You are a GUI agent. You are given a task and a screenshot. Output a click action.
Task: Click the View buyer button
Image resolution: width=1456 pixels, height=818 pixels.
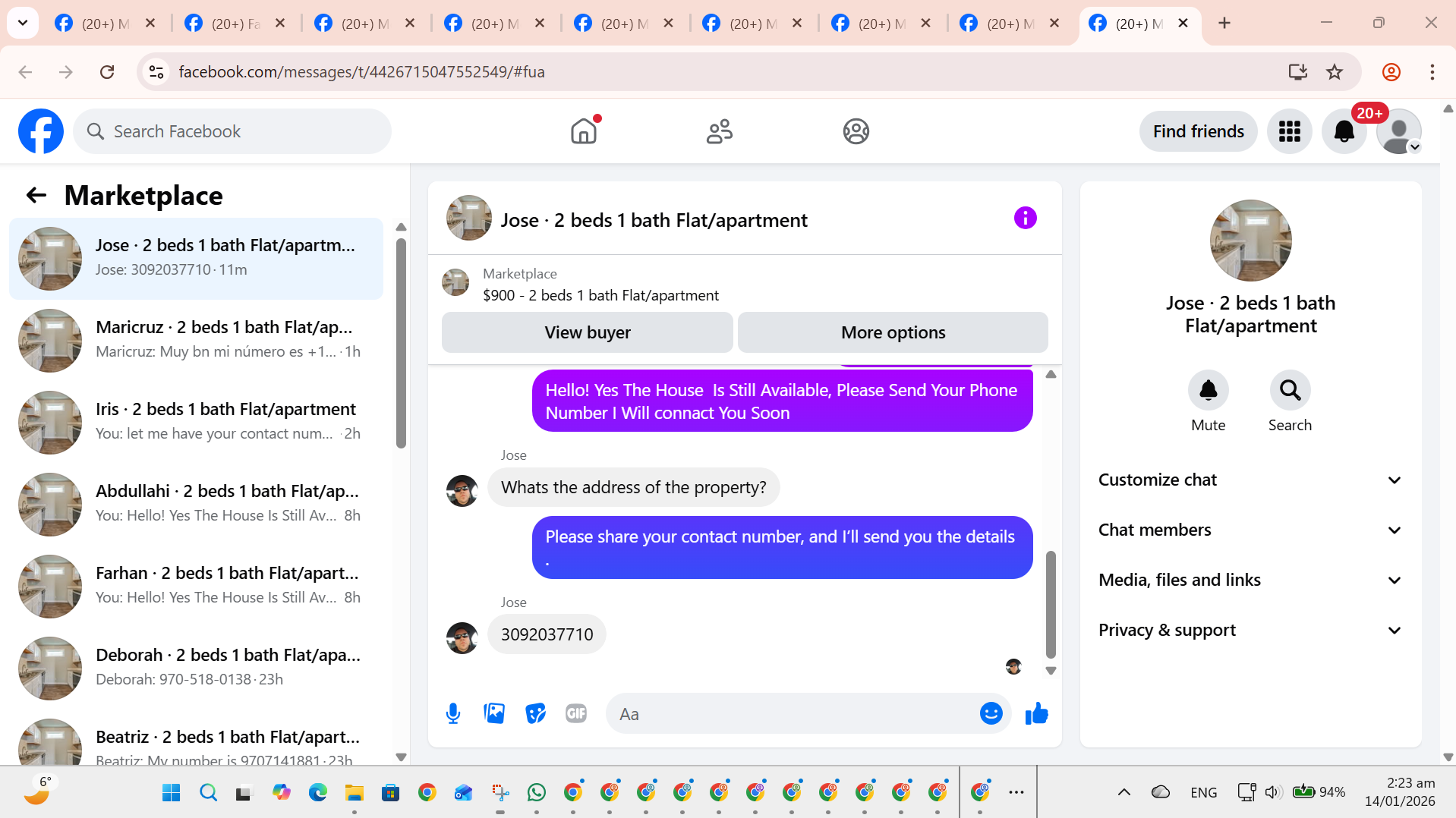(x=588, y=332)
